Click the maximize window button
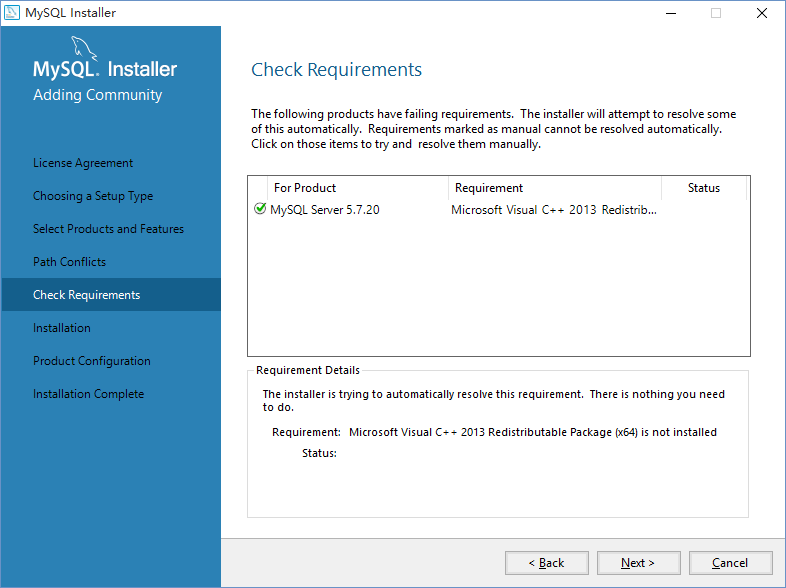Viewport: 786px width, 588px height. (x=716, y=13)
